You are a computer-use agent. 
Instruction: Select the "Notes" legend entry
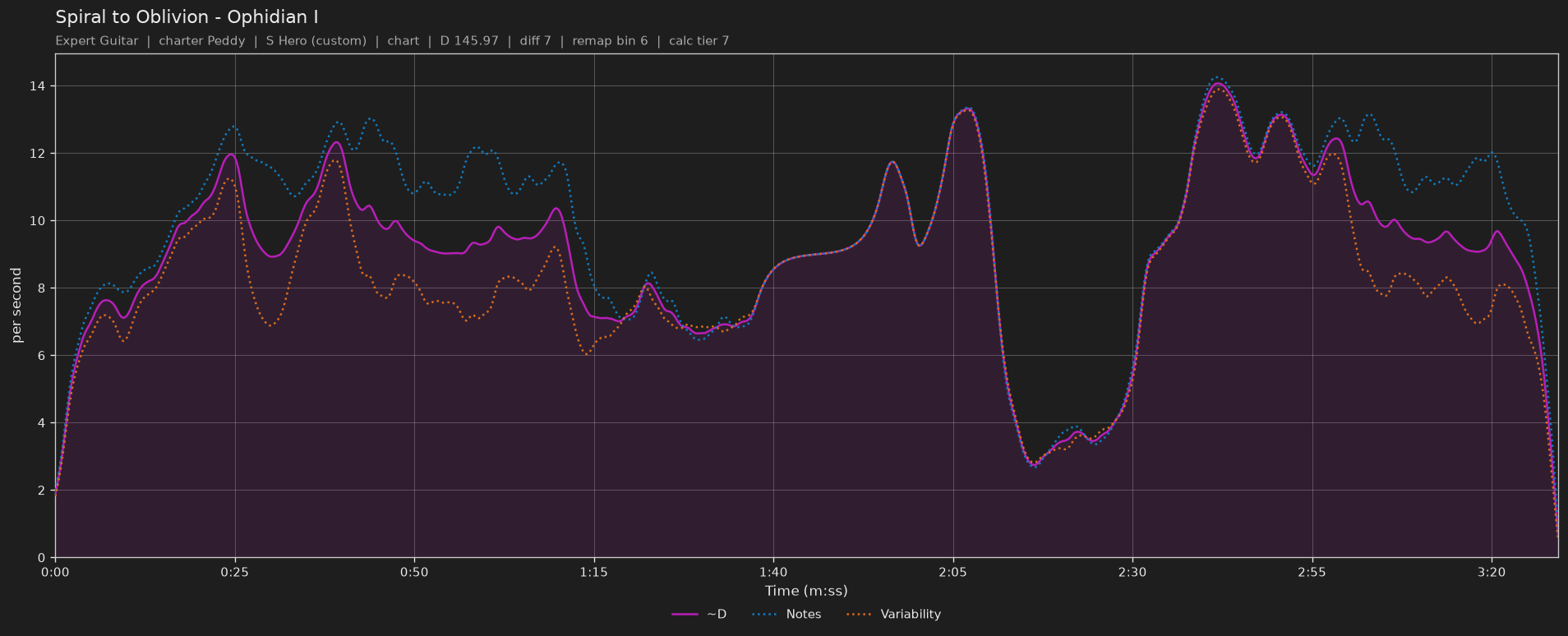click(x=786, y=615)
